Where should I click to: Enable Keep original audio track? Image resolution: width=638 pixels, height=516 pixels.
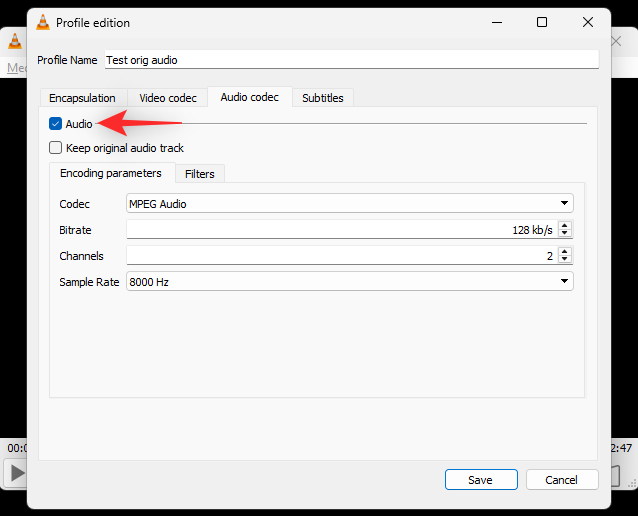point(55,147)
